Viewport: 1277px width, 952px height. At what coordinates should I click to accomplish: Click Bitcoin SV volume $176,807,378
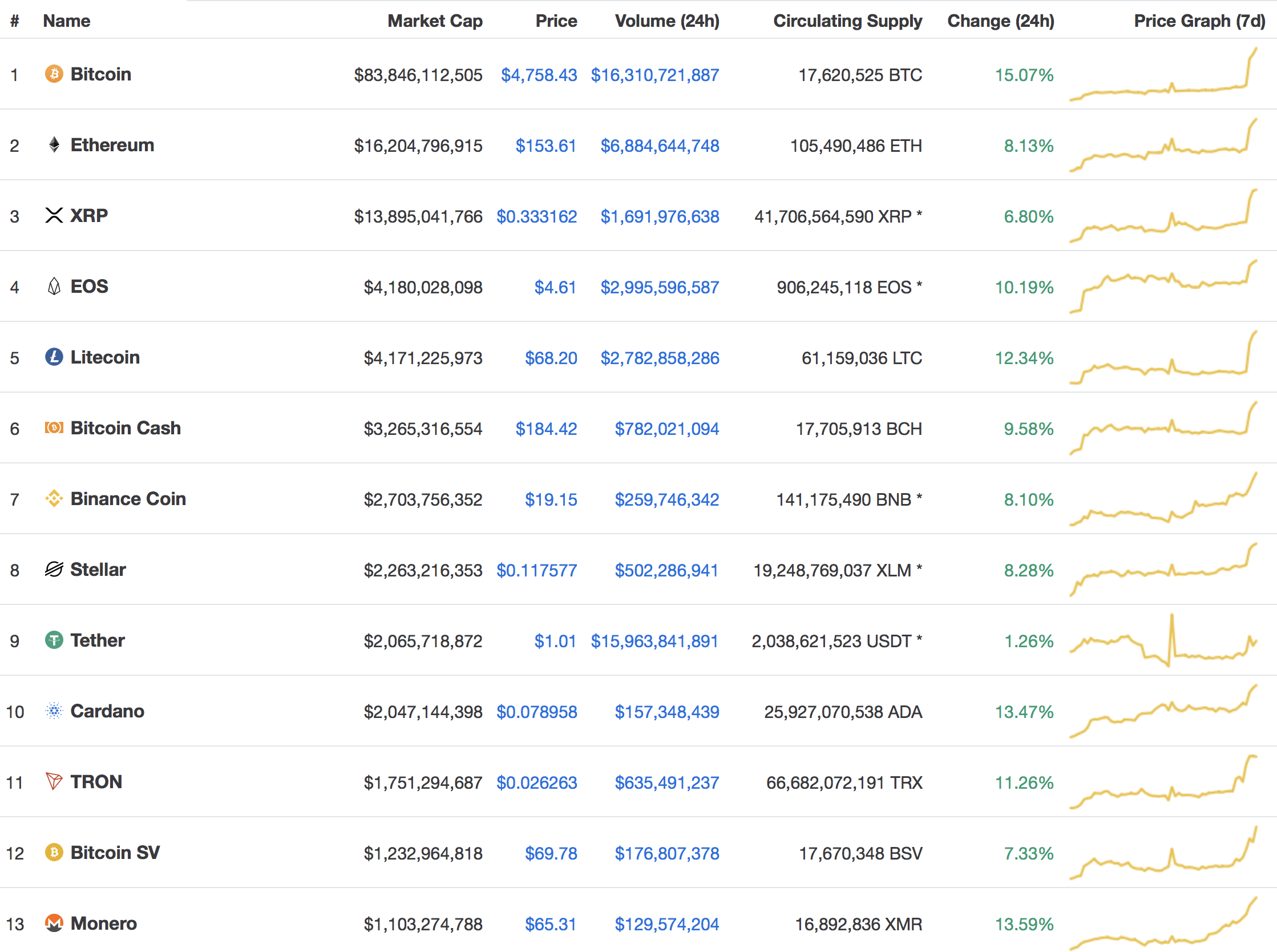pyautogui.click(x=667, y=853)
